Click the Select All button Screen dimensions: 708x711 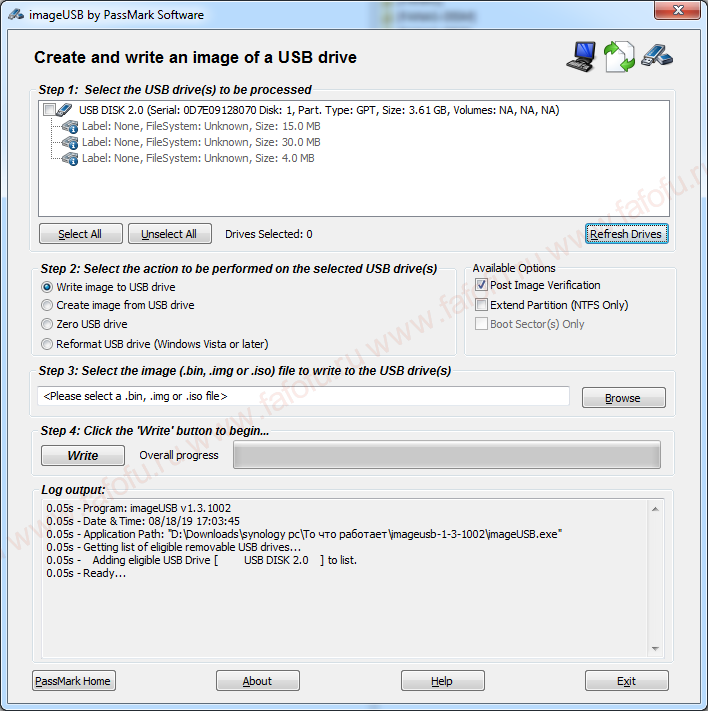[x=81, y=234]
